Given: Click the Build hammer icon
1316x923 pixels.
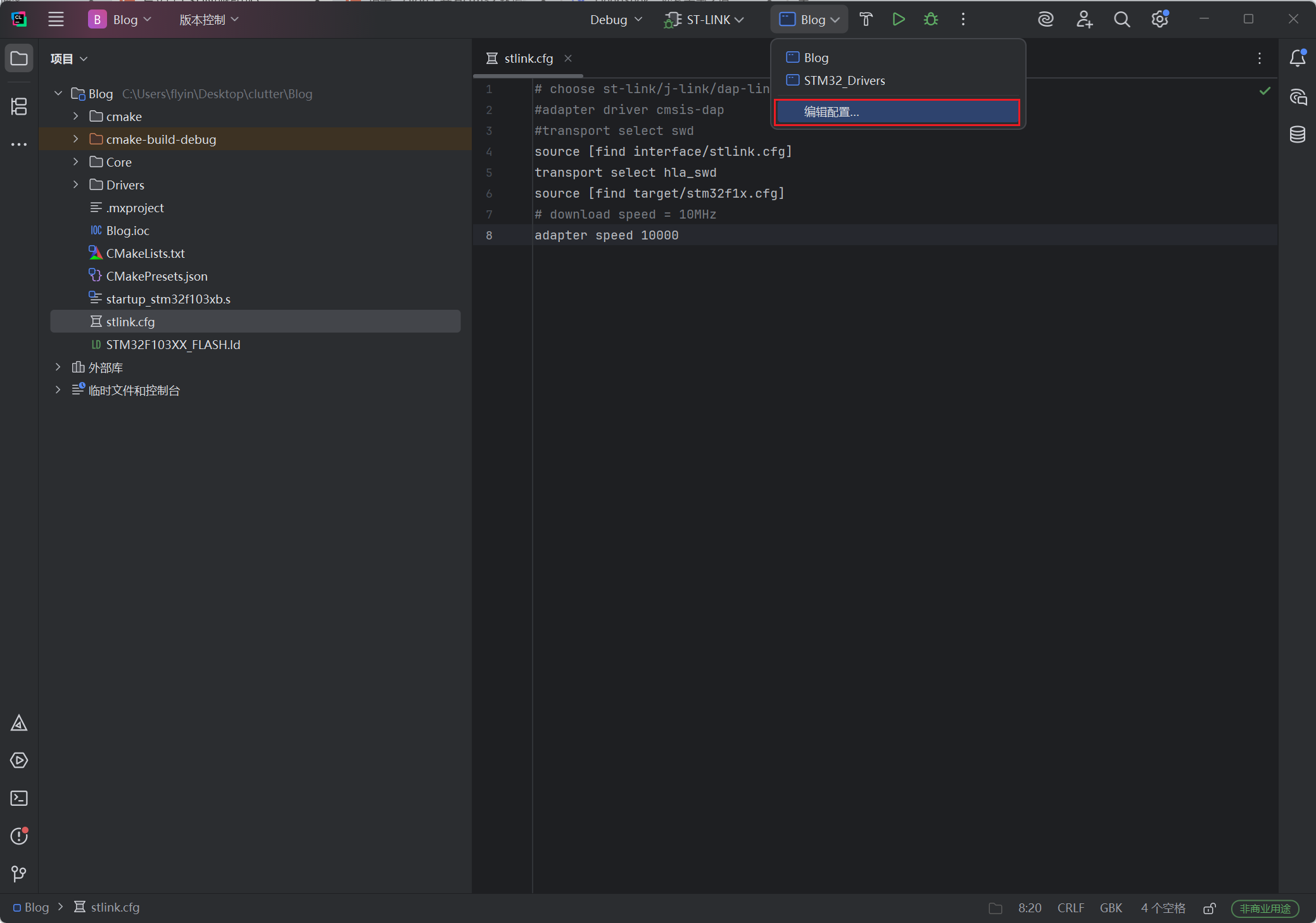Looking at the screenshot, I should tap(866, 20).
